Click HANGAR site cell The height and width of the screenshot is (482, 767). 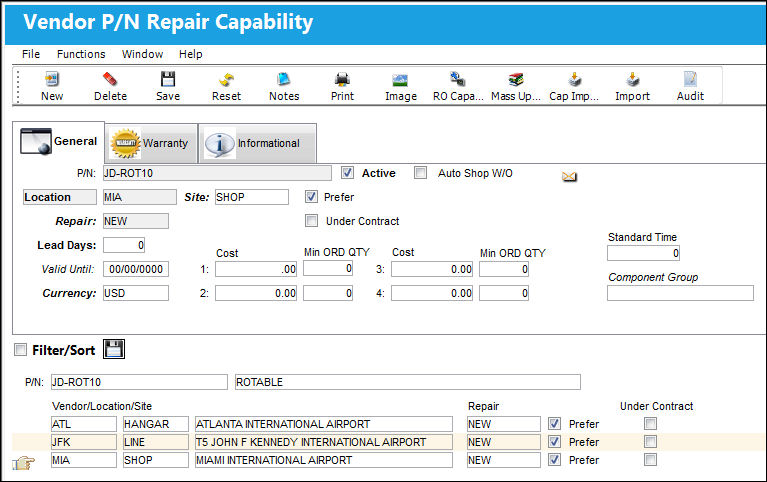tap(156, 424)
